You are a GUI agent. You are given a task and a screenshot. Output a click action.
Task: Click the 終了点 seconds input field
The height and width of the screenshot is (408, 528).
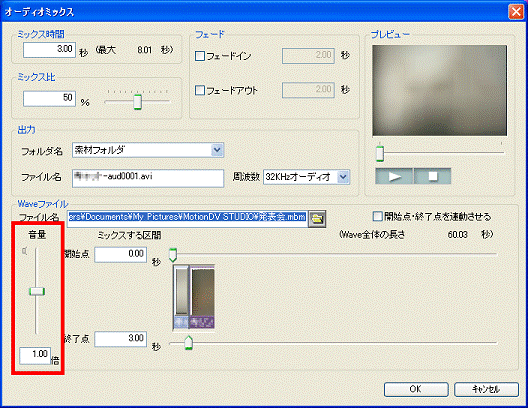[x=121, y=339]
